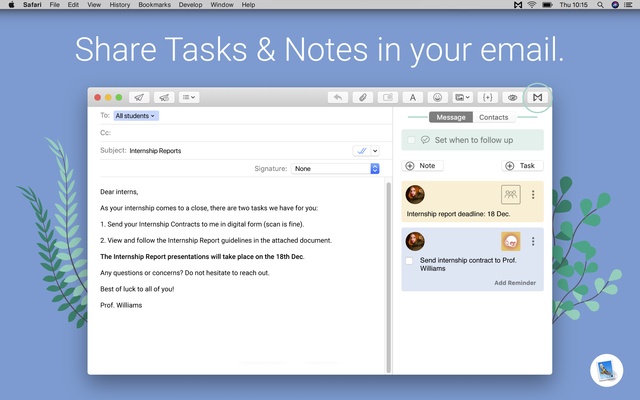640x400 pixels.
Task: Add a new Note
Action: point(422,166)
